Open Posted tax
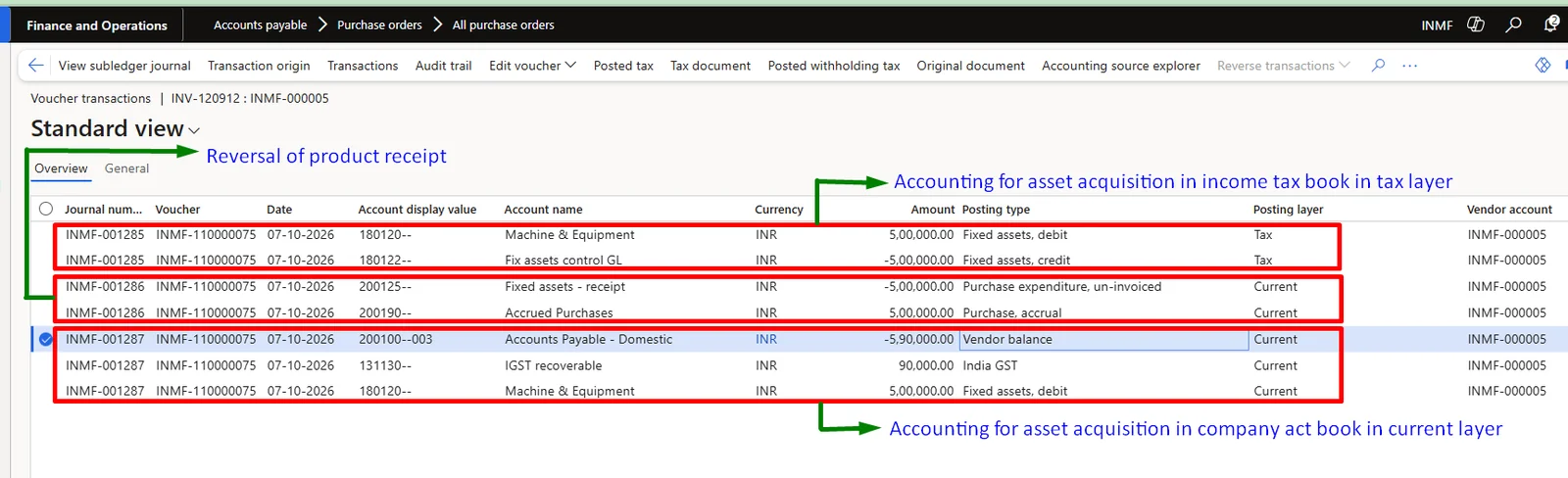Image resolution: width=1568 pixels, height=478 pixels. 623,66
